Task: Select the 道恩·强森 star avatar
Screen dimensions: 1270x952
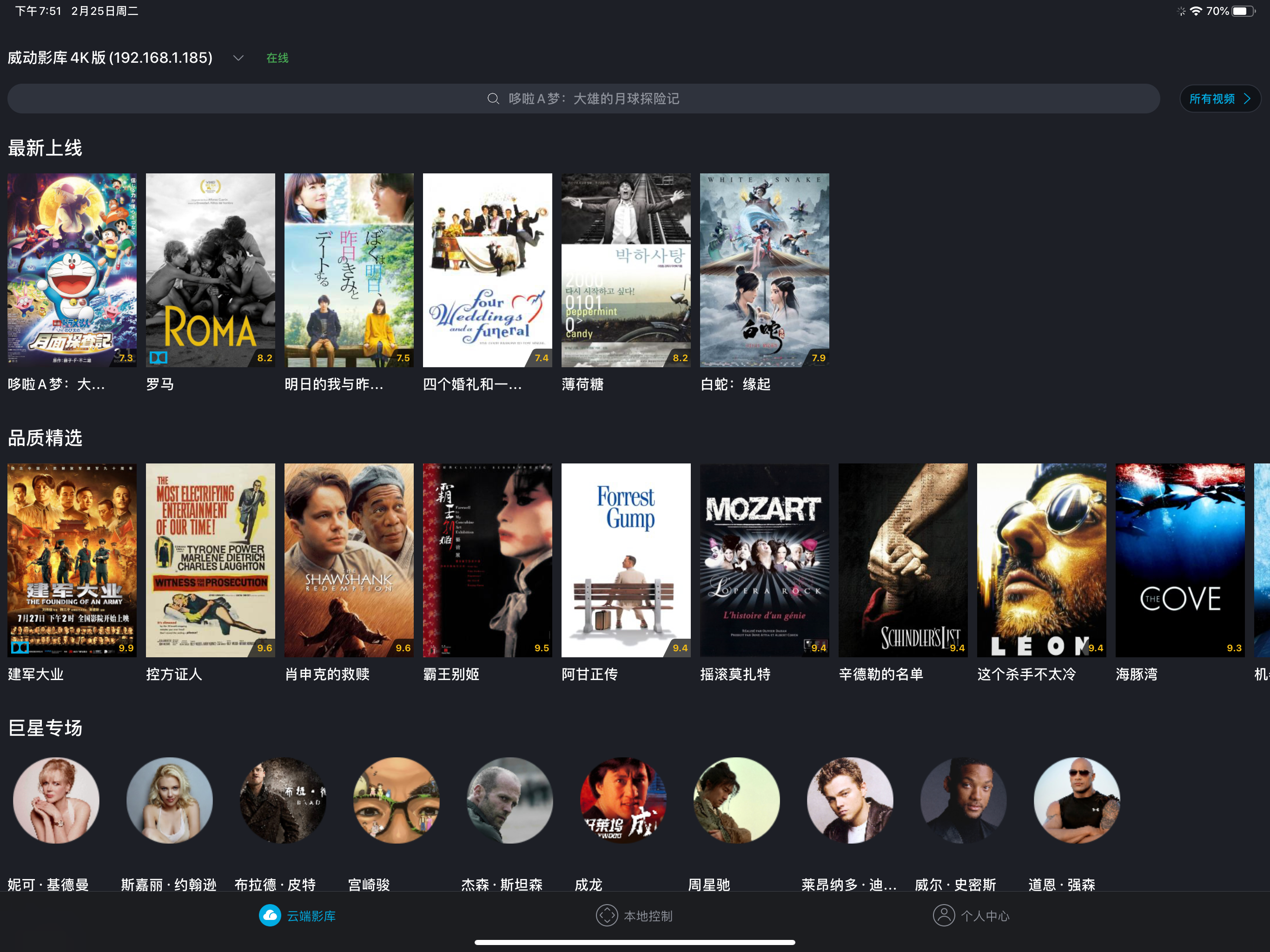Action: tap(1077, 800)
